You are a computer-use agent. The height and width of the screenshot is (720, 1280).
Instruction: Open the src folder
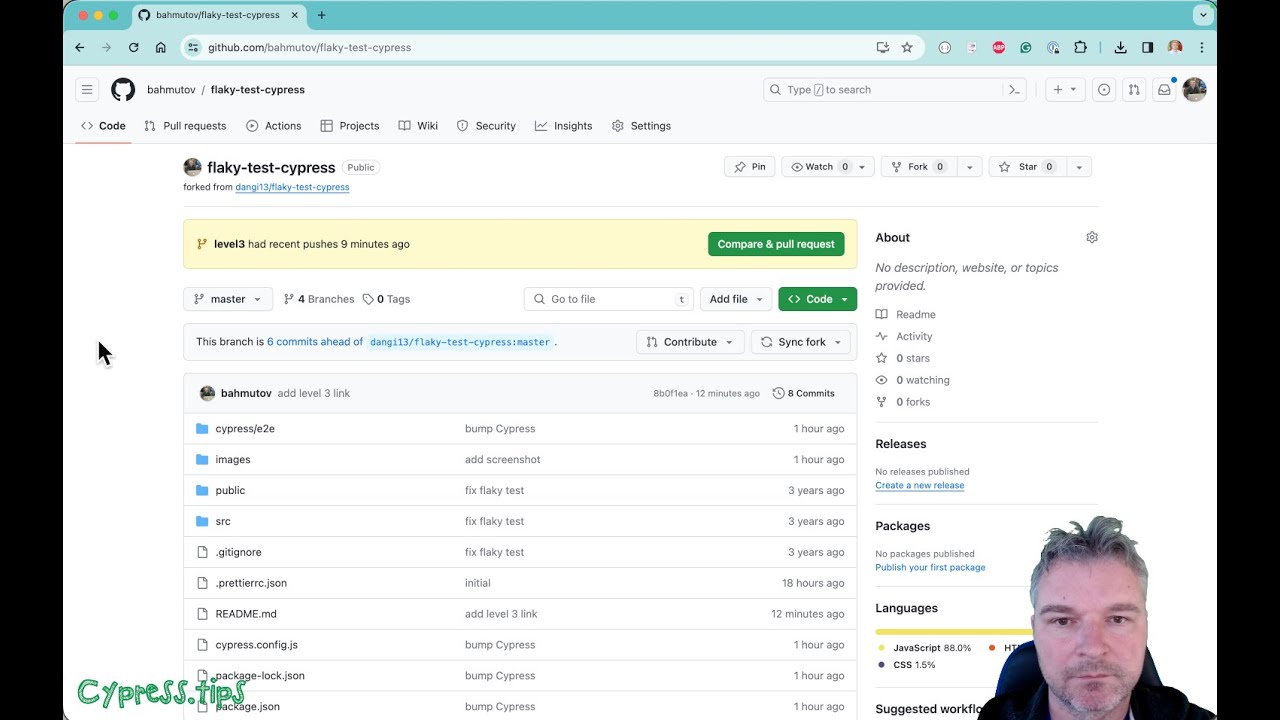[x=223, y=522]
